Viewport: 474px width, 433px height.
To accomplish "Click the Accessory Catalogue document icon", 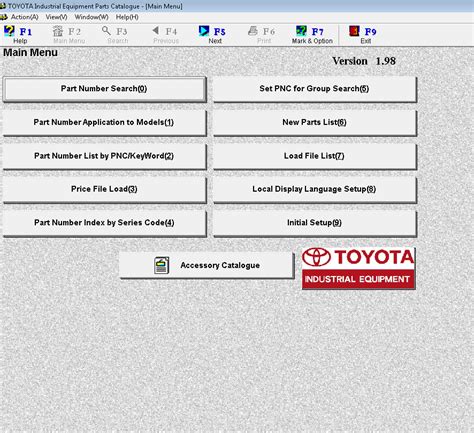I will coord(162,265).
